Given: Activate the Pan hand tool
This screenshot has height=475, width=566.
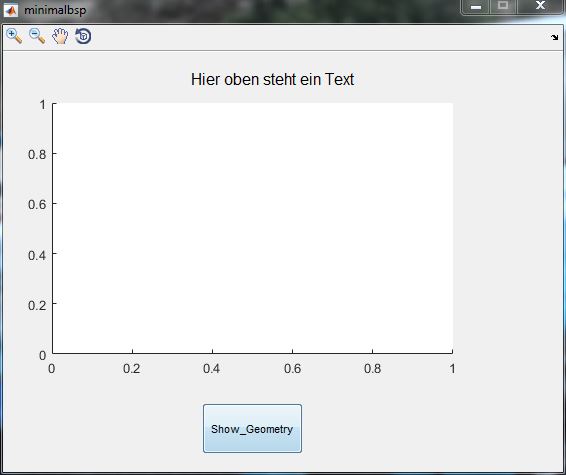Looking at the screenshot, I should [60, 36].
